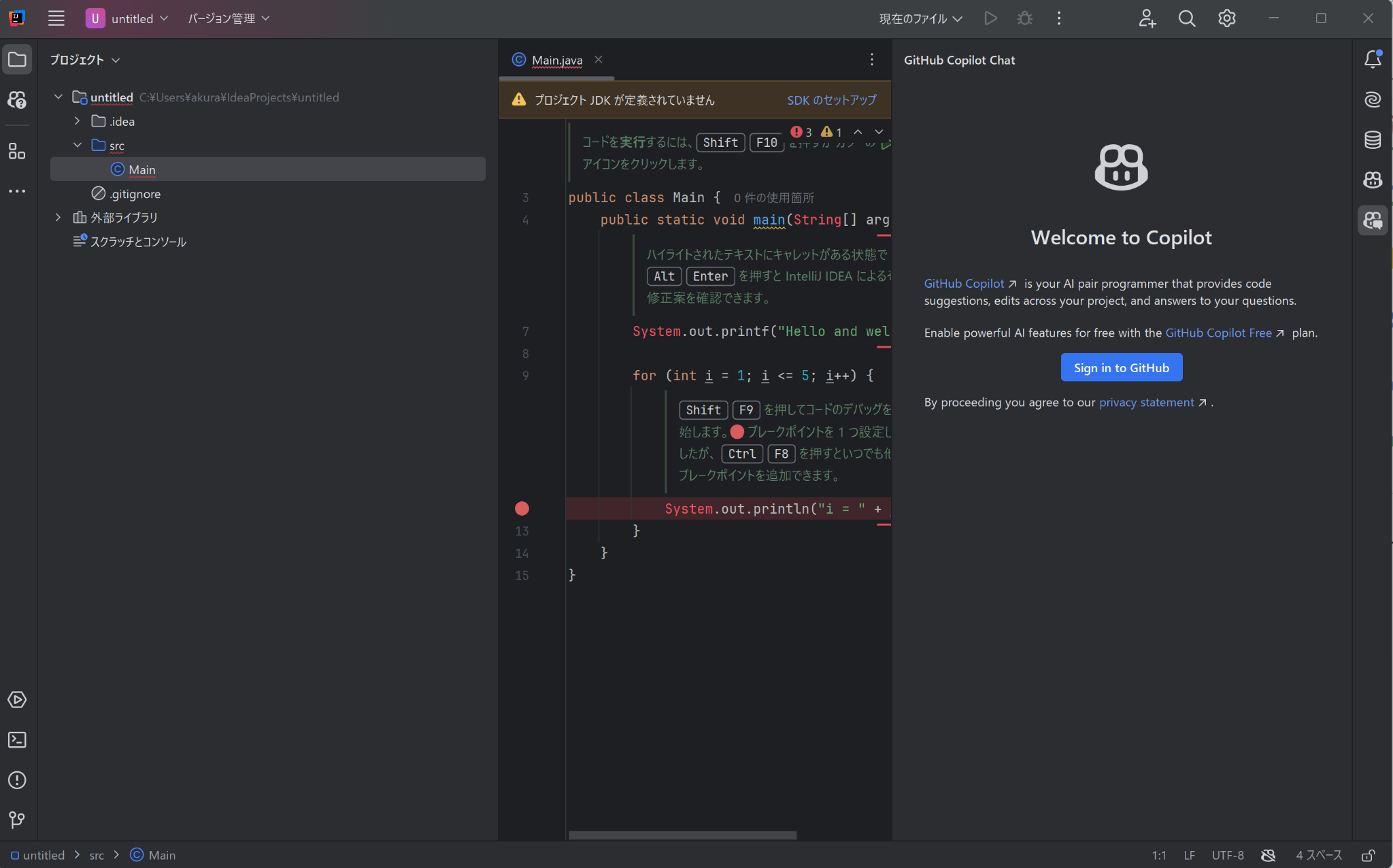Open the Database tool window
The image size is (1393, 868).
[x=1373, y=140]
